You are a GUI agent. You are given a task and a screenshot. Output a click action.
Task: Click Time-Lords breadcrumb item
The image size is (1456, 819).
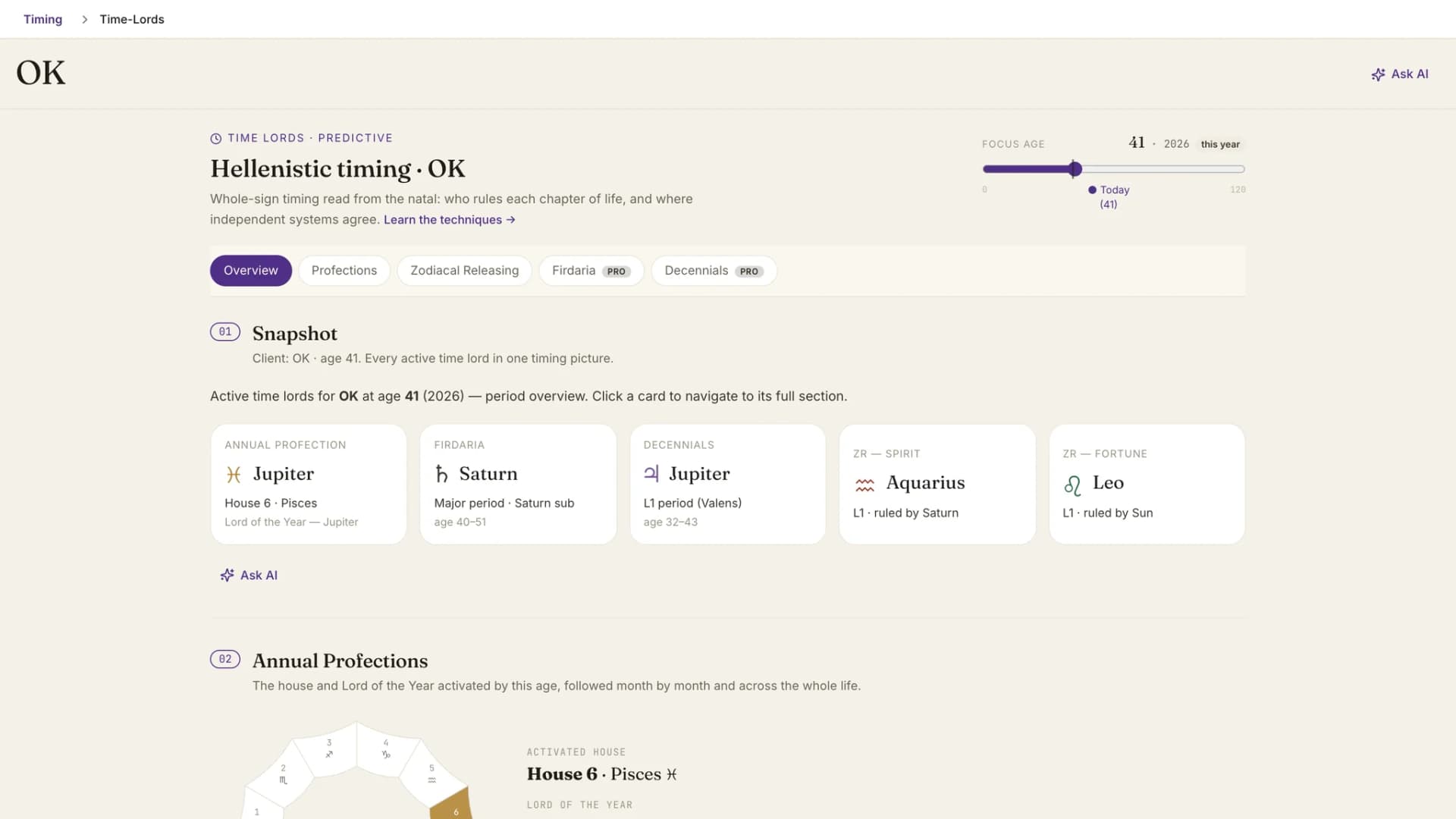[x=132, y=20]
